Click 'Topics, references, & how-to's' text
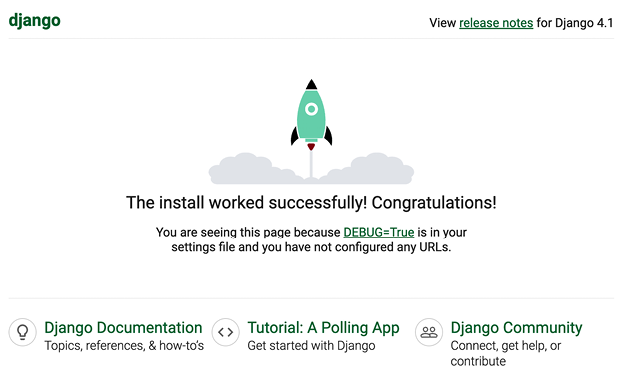This screenshot has height=374, width=625. point(124,345)
